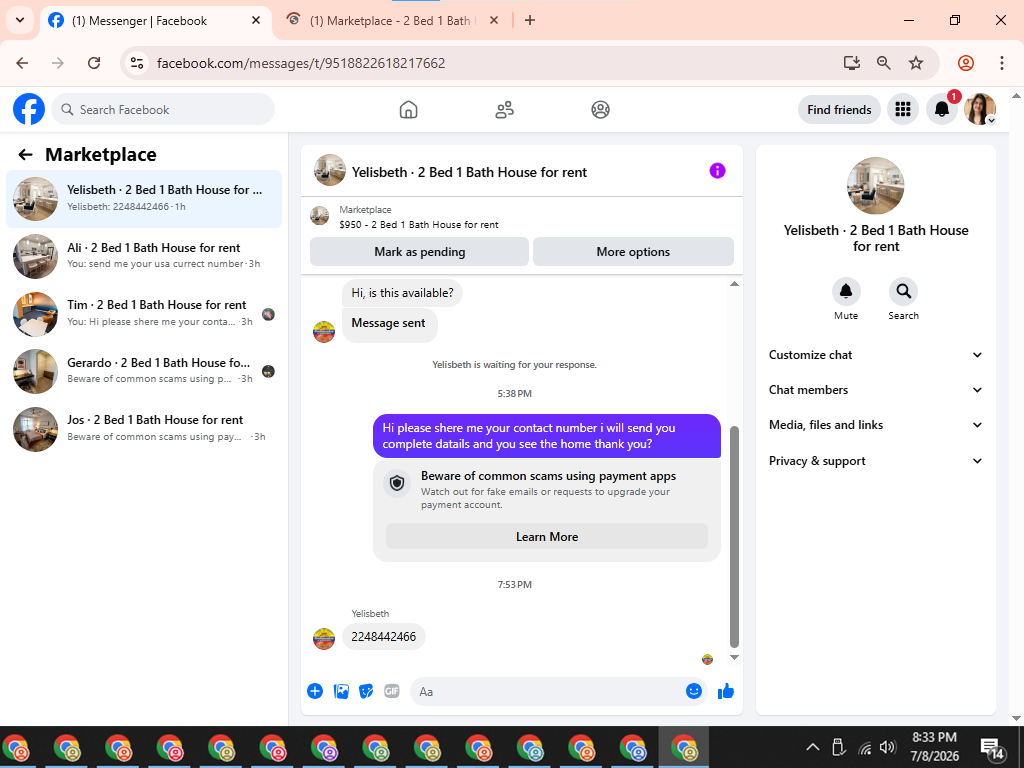The height and width of the screenshot is (768, 1024).
Task: Click chat scroll down arrow
Action: click(734, 658)
